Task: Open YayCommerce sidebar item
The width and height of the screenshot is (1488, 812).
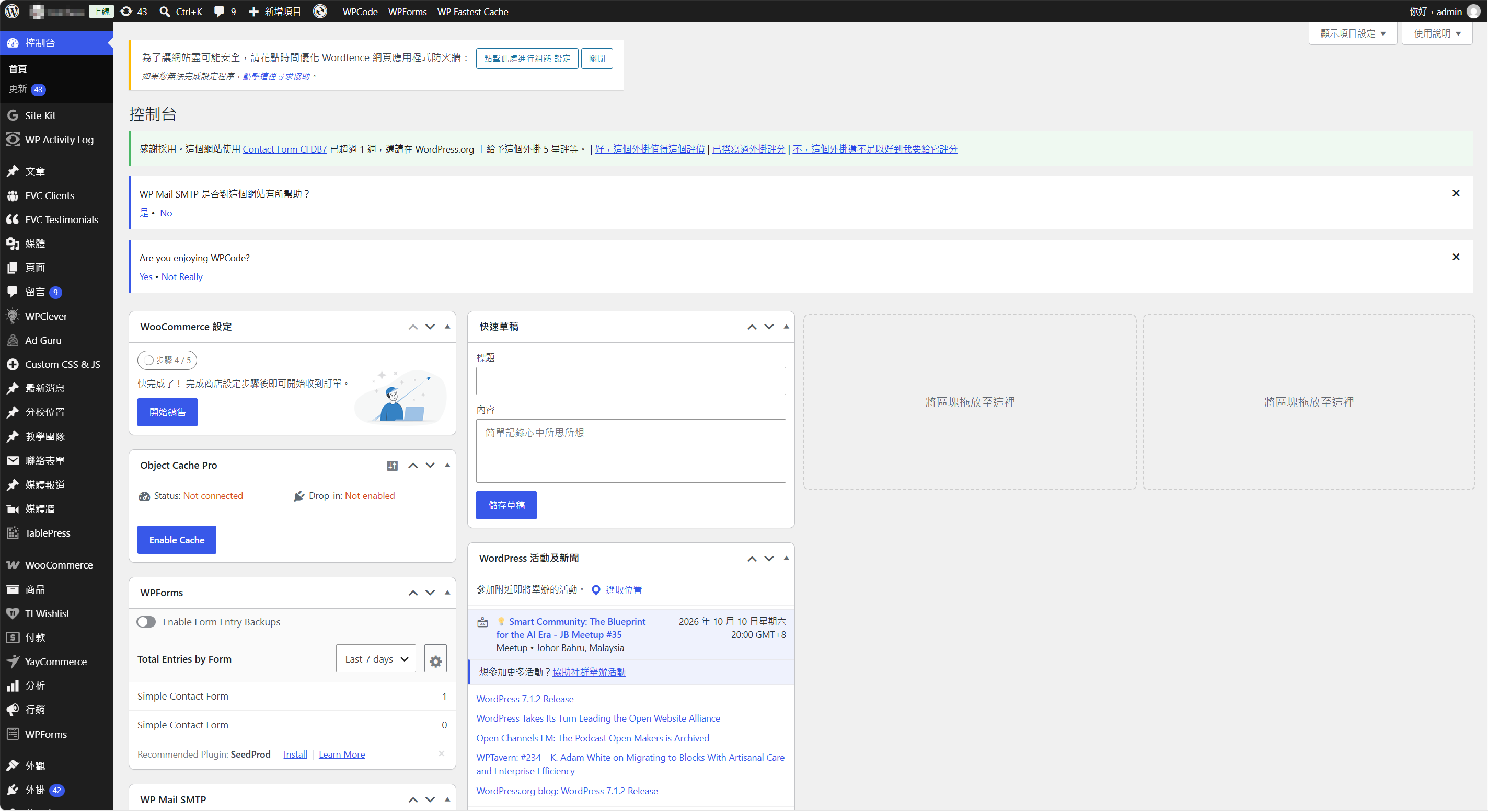Action: coord(56,662)
